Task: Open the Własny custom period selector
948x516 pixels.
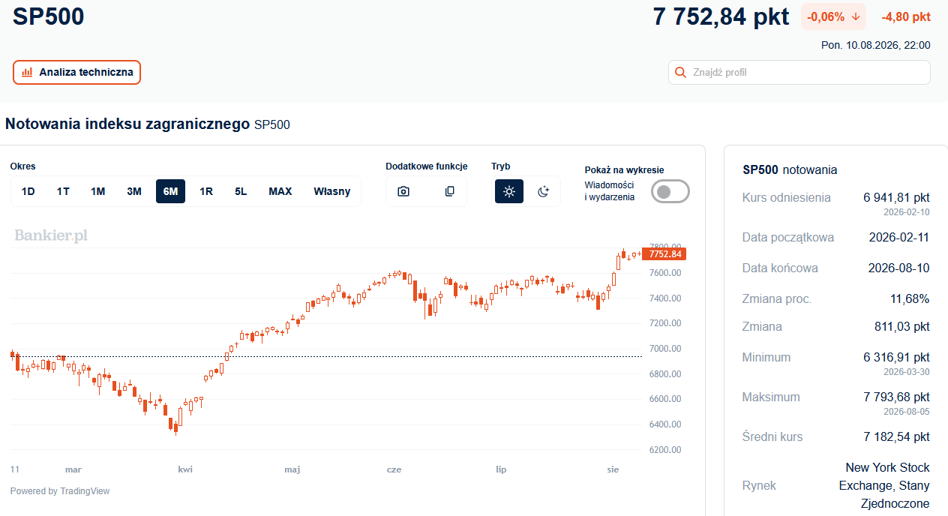Action: (332, 191)
